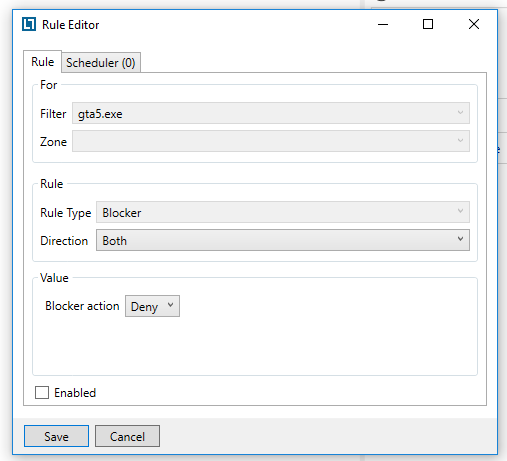Open the Scheduler (0) tab
Viewport: 507px width, 461px height.
coord(101,63)
